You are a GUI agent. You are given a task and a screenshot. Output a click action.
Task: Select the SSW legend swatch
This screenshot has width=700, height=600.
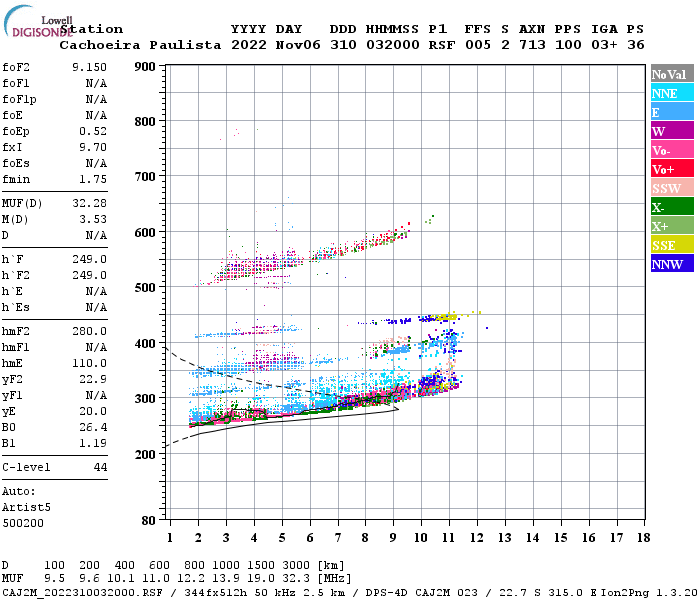[672, 188]
